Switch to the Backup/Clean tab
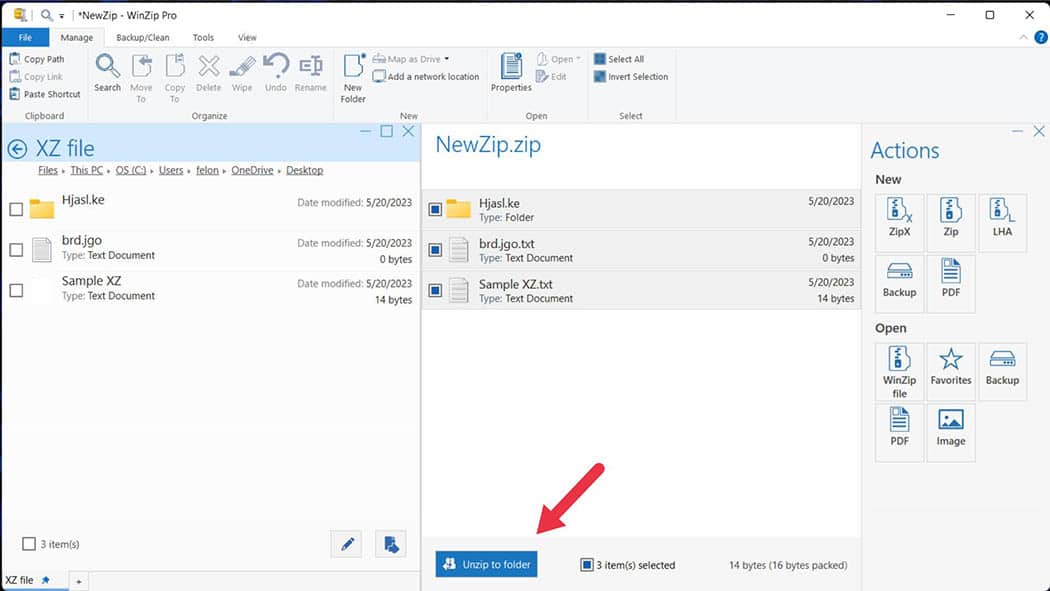 [x=143, y=37]
